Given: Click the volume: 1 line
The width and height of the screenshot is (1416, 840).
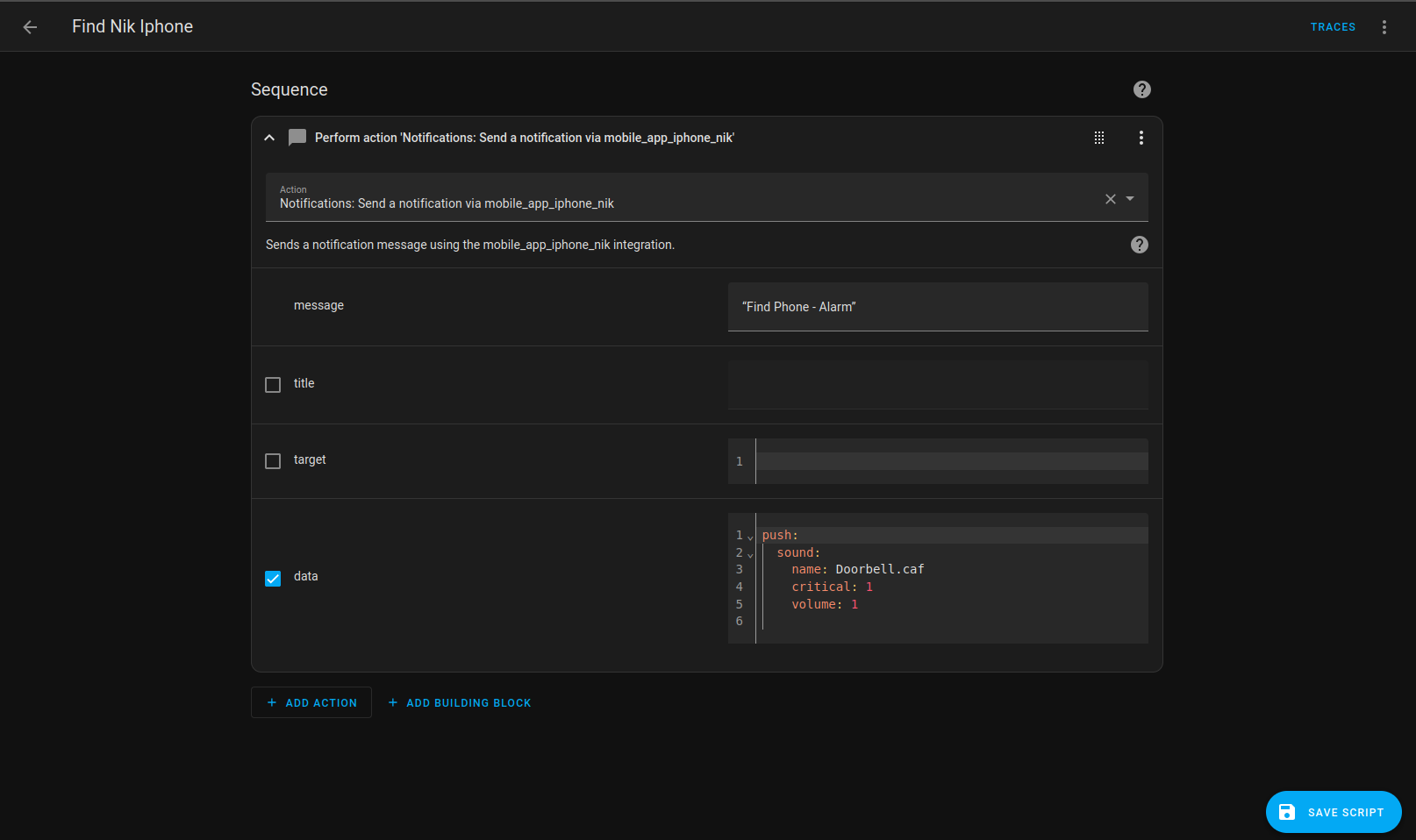Looking at the screenshot, I should 825,605.
